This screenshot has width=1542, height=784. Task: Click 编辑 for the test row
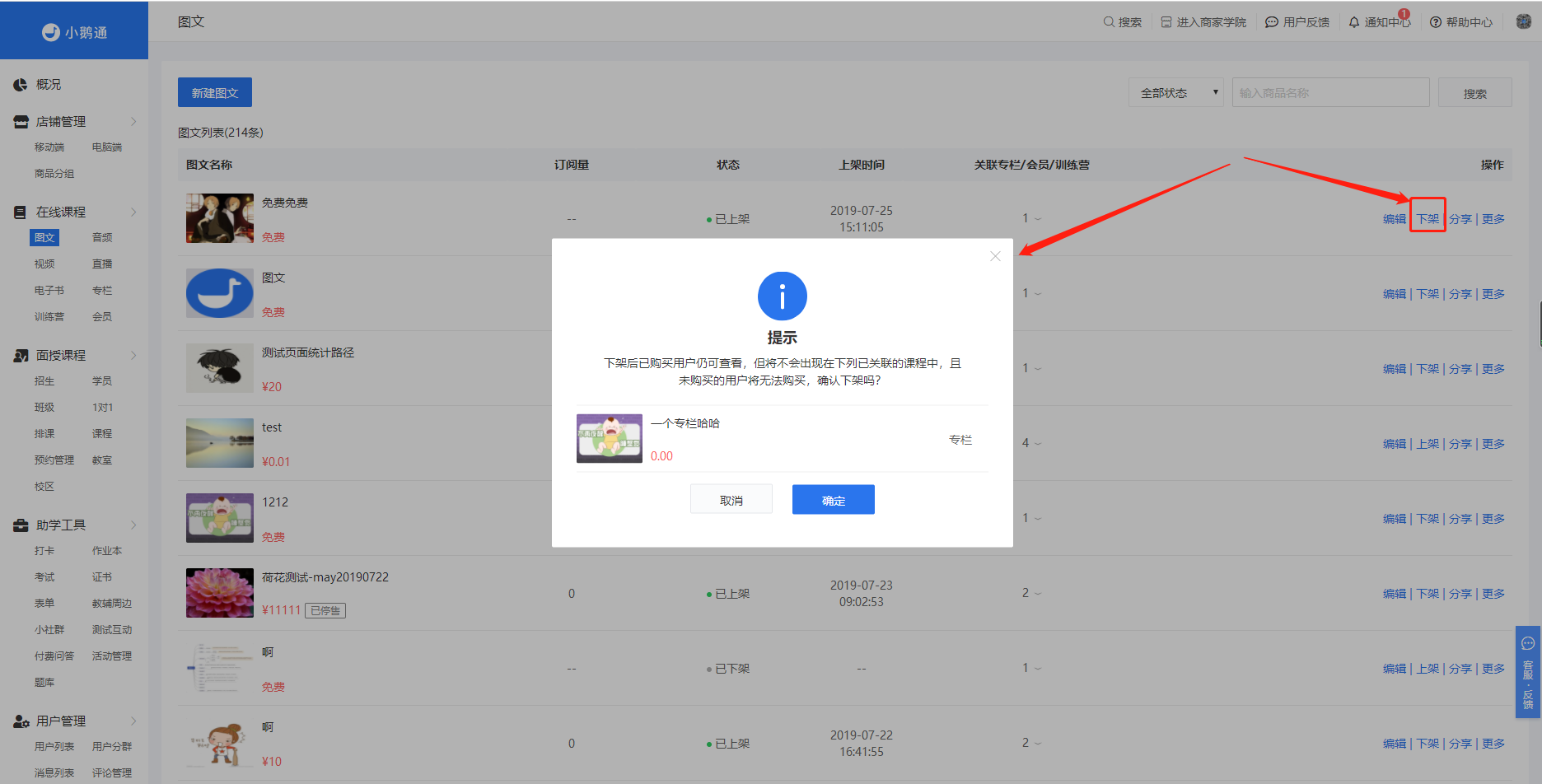click(1395, 444)
